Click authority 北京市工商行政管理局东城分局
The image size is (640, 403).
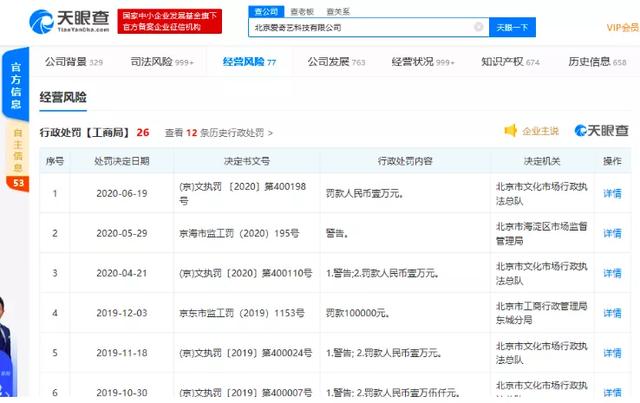tap(542, 313)
